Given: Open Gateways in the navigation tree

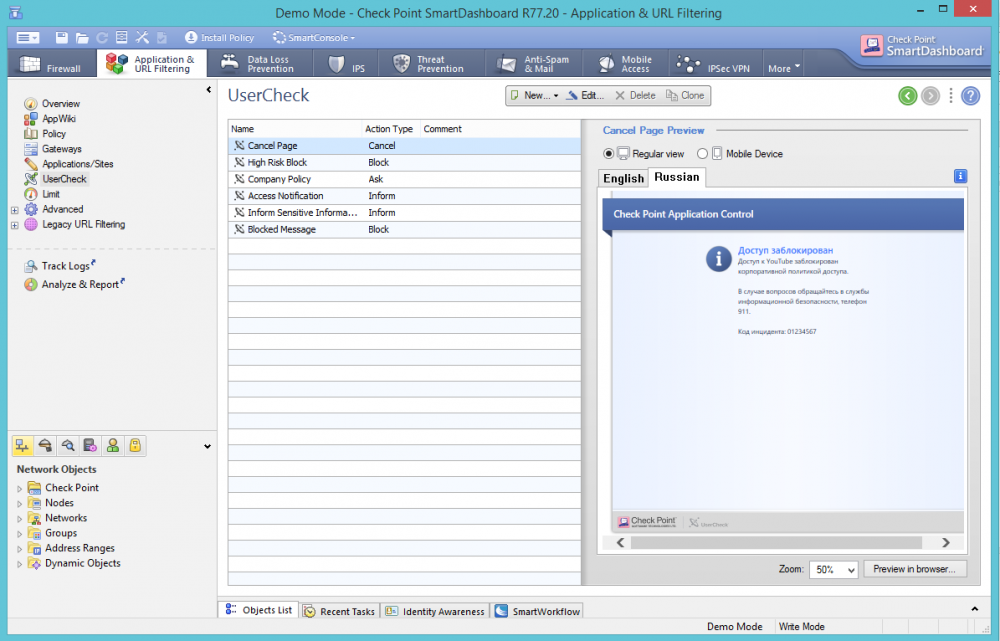Looking at the screenshot, I should click(61, 149).
